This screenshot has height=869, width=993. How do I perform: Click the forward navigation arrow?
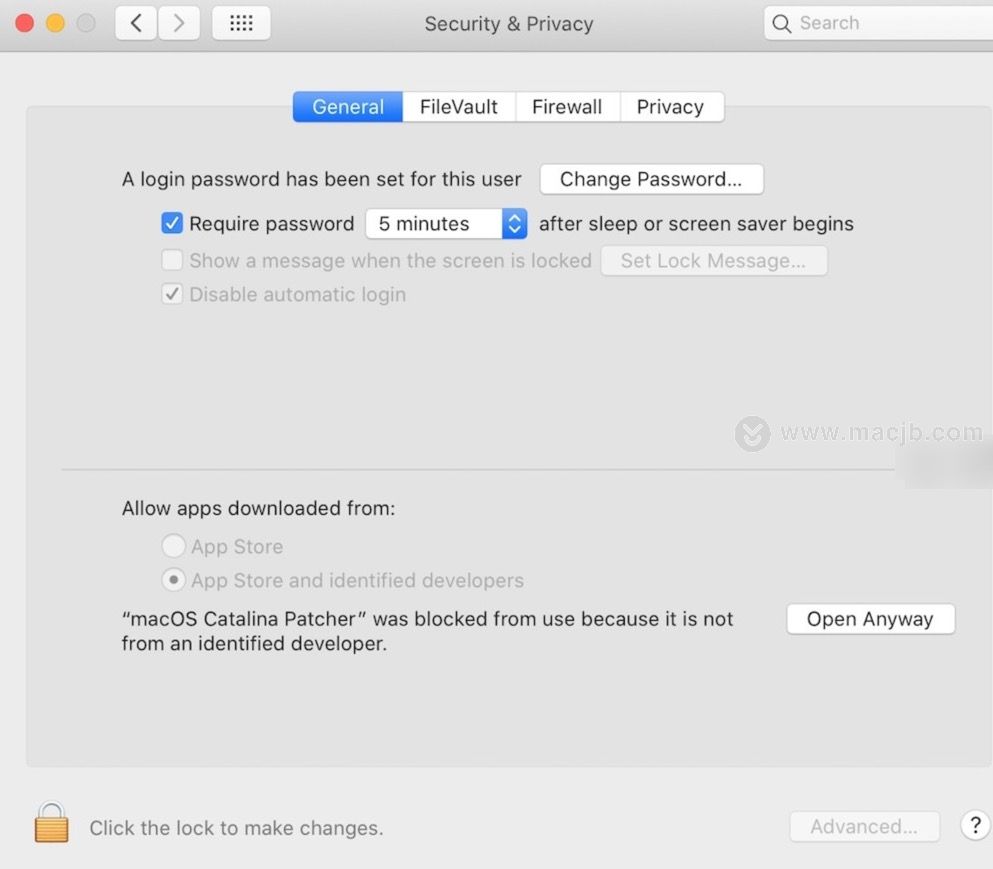[x=179, y=23]
